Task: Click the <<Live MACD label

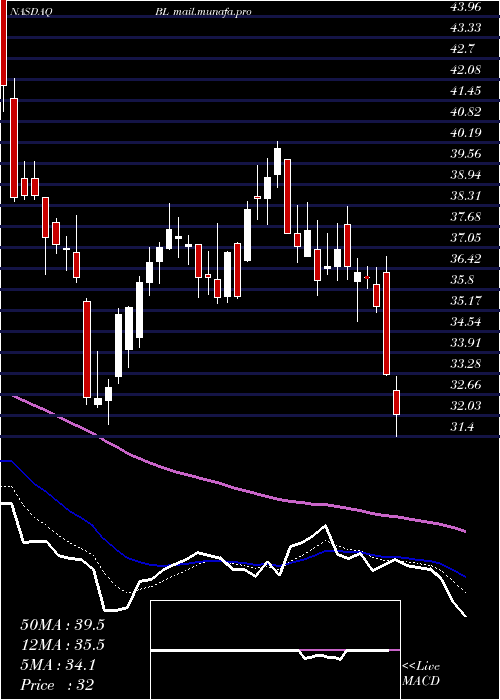Action: click(421, 674)
